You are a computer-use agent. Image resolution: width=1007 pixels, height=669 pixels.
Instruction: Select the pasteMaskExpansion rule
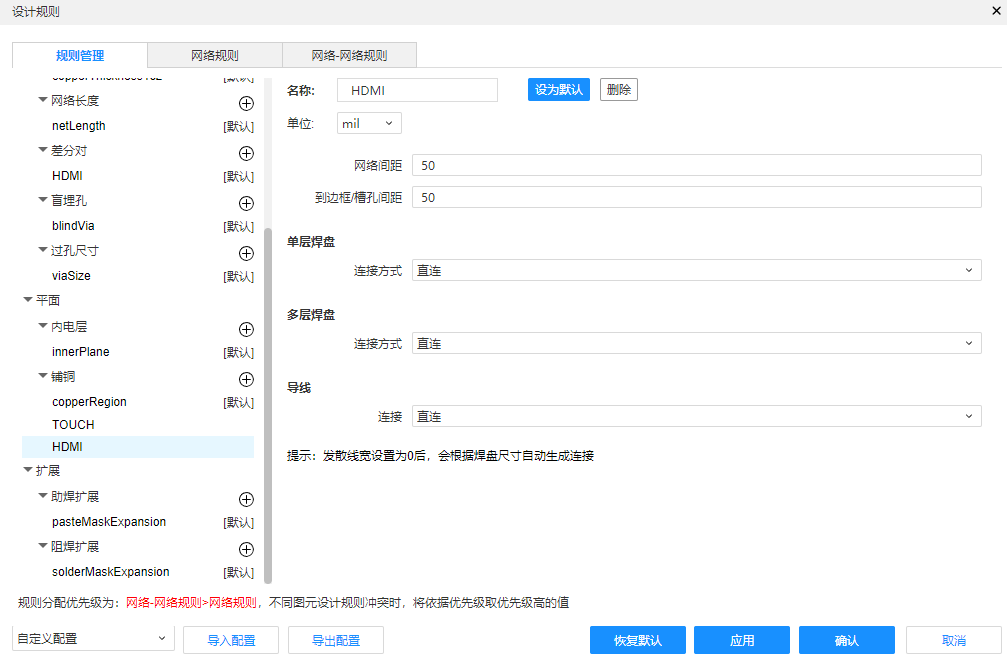tap(109, 522)
